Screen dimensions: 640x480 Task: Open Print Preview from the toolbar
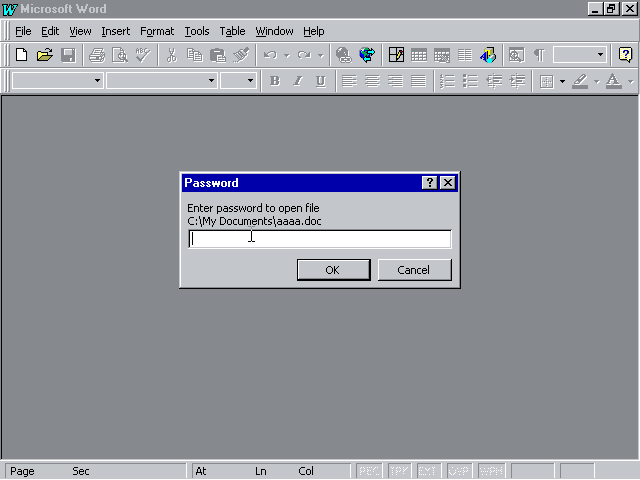pyautogui.click(x=120, y=55)
